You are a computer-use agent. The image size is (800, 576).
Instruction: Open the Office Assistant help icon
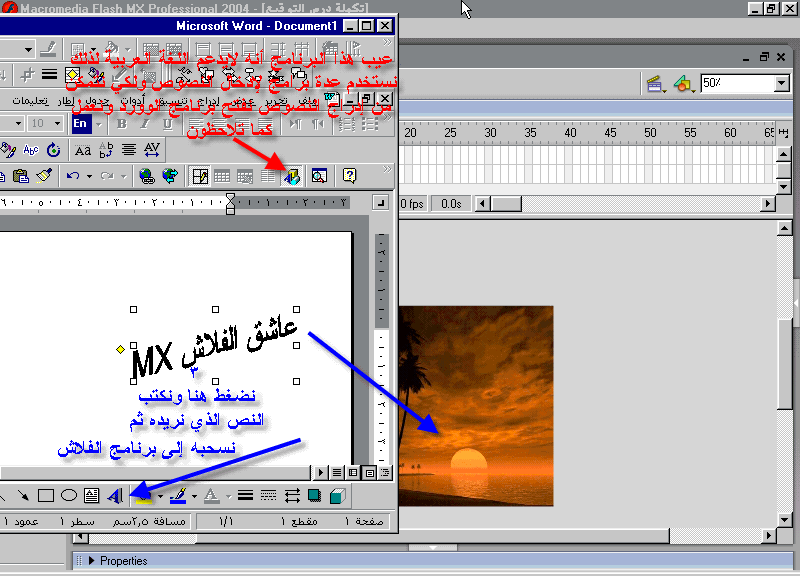[x=349, y=176]
